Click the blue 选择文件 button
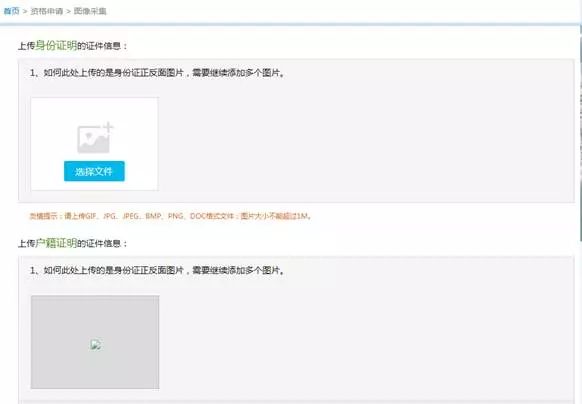 (94, 171)
